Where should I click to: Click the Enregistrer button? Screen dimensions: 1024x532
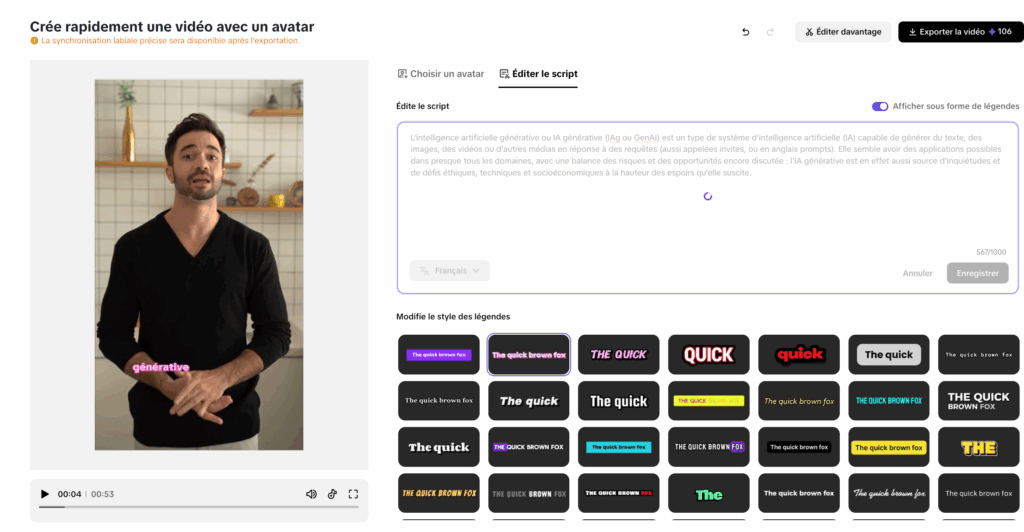tap(977, 274)
